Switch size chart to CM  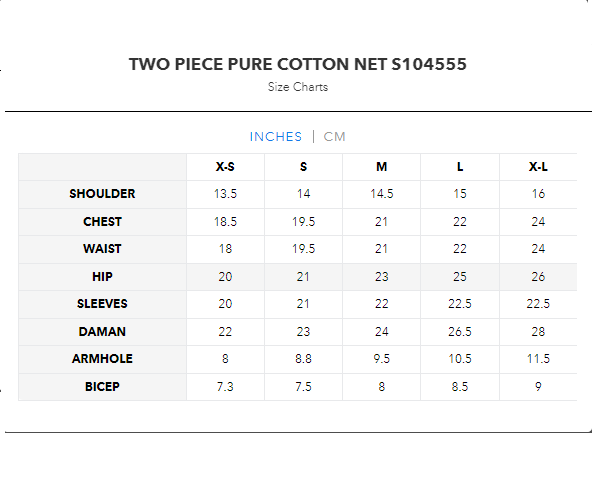tap(334, 137)
